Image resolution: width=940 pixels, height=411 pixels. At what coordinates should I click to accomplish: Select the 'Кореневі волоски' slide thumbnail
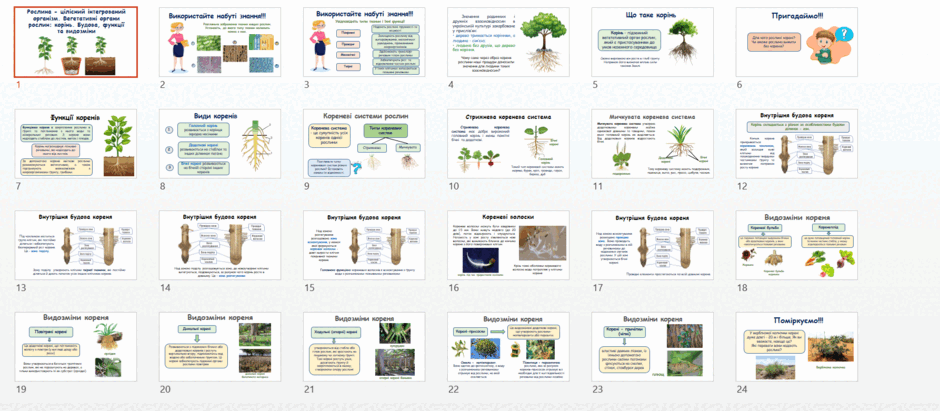coord(508,245)
